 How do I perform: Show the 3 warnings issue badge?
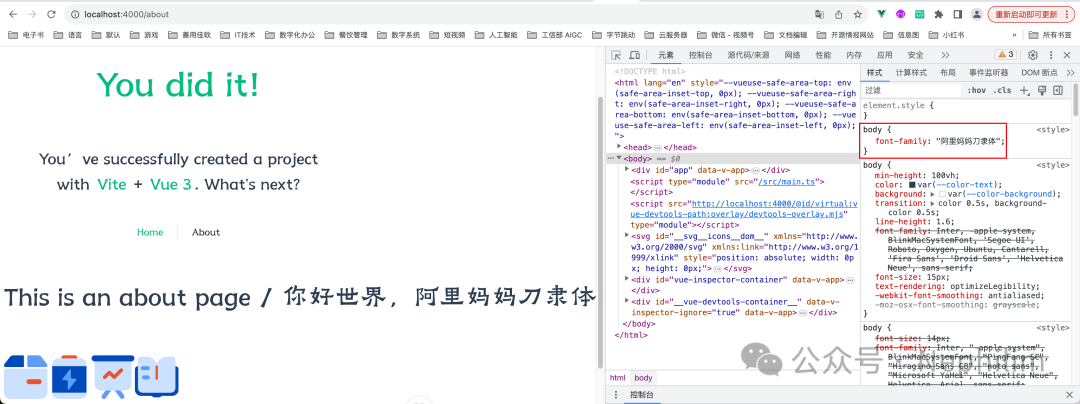click(x=1005, y=54)
